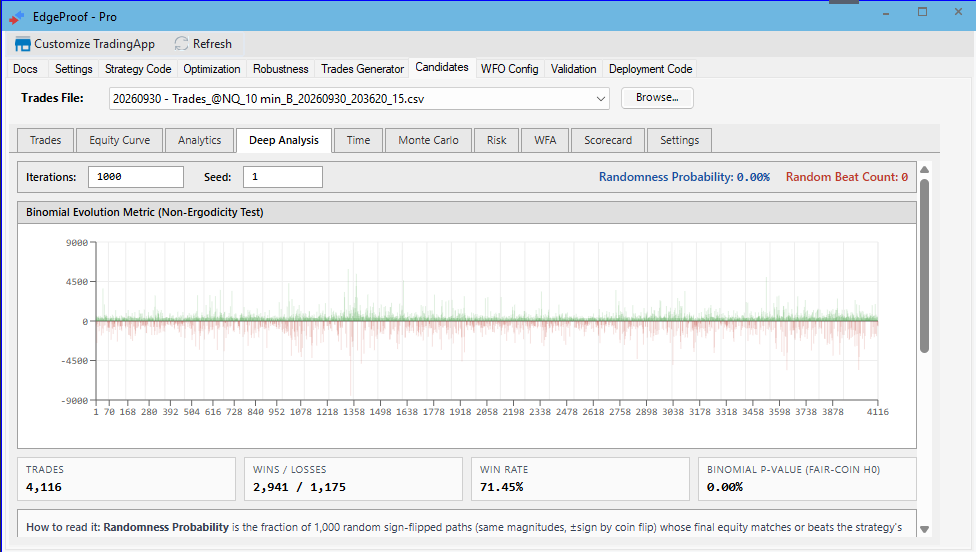This screenshot has height=552, width=976.
Task: Switch to the Risk sub-tab
Action: pos(497,140)
